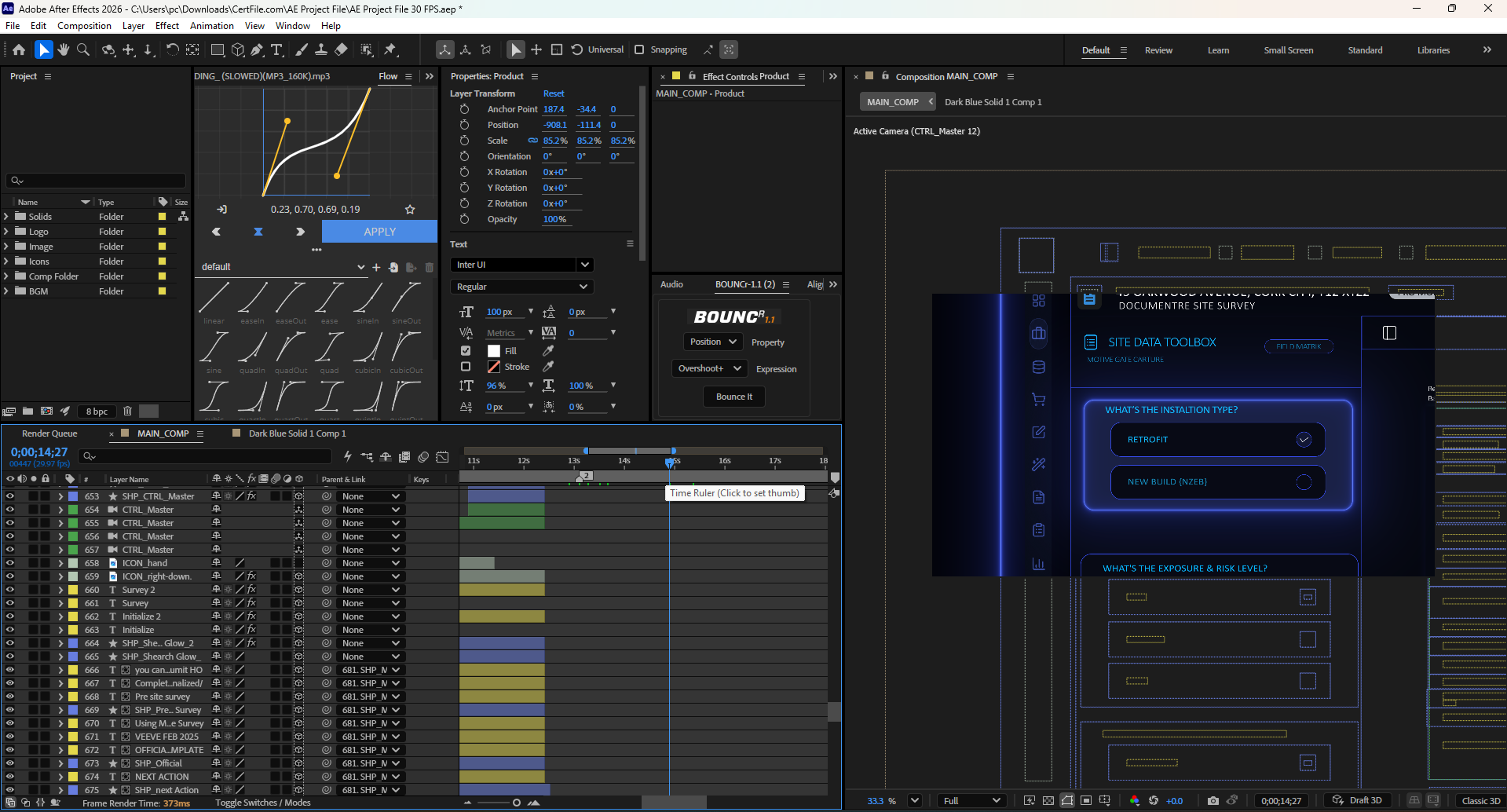This screenshot has width=1507, height=812.
Task: Toggle Position property stopwatch
Action: pos(464,125)
